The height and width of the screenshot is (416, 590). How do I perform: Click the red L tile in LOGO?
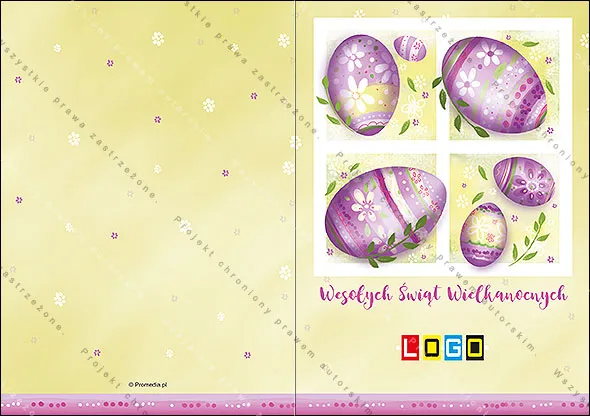point(410,348)
